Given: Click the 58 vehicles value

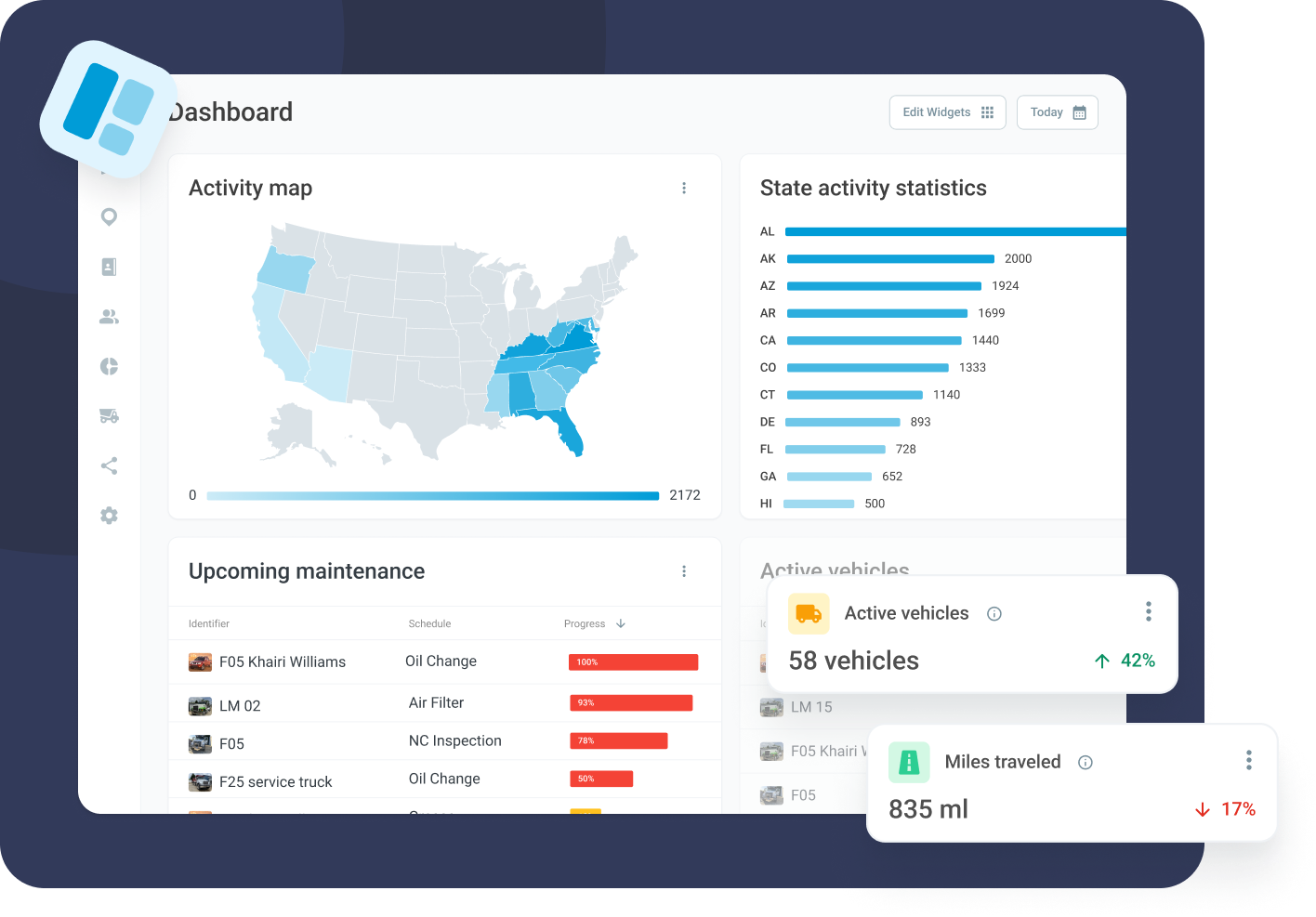Looking at the screenshot, I should pos(853,661).
